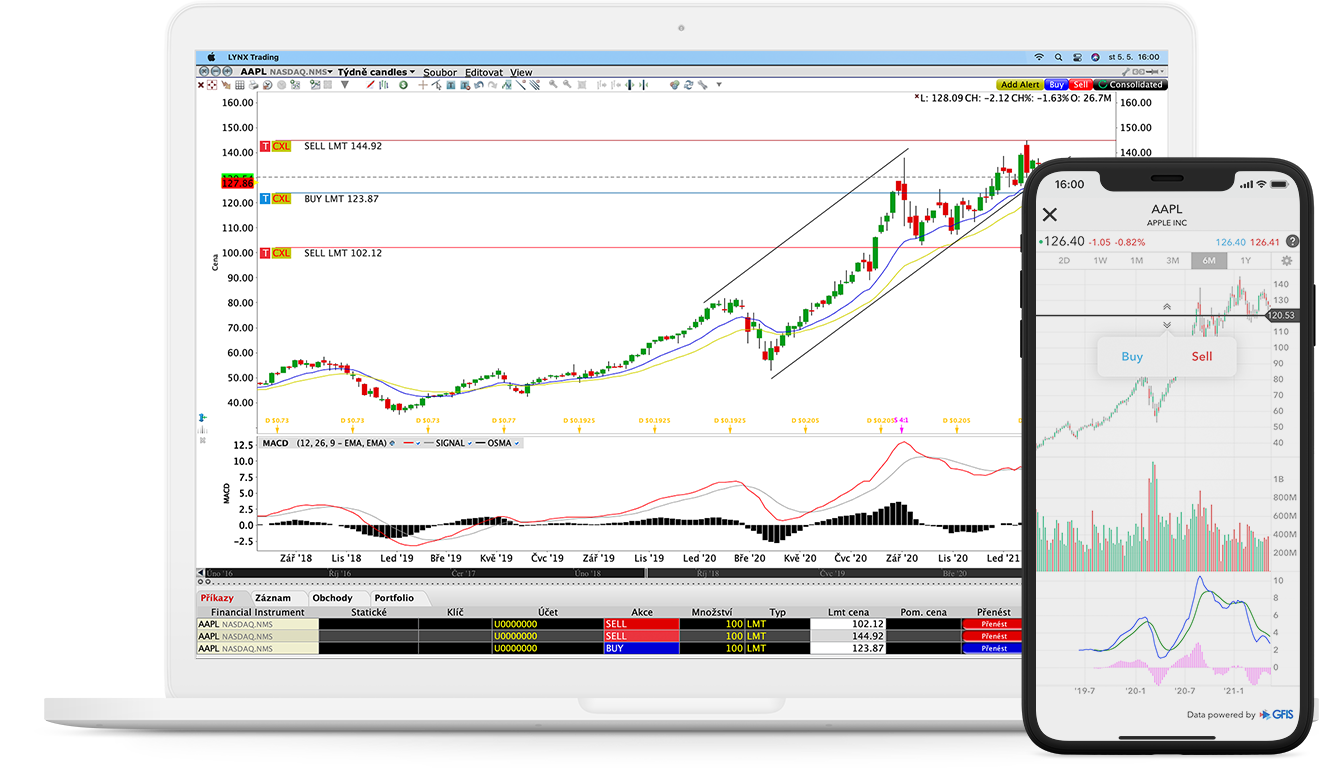Click the color palette icon in toolbar

[x=675, y=85]
